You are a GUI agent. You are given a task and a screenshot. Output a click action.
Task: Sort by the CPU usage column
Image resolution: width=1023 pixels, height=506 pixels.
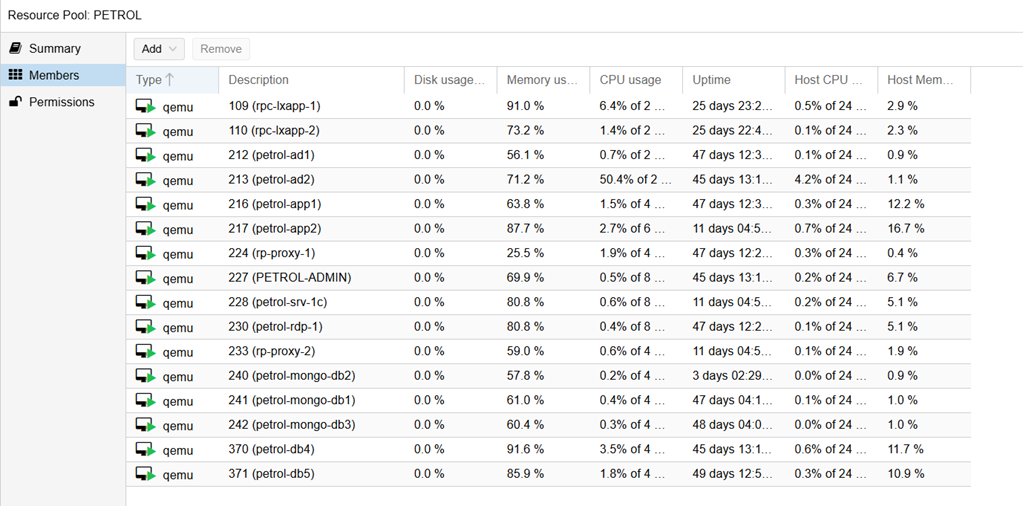point(630,80)
